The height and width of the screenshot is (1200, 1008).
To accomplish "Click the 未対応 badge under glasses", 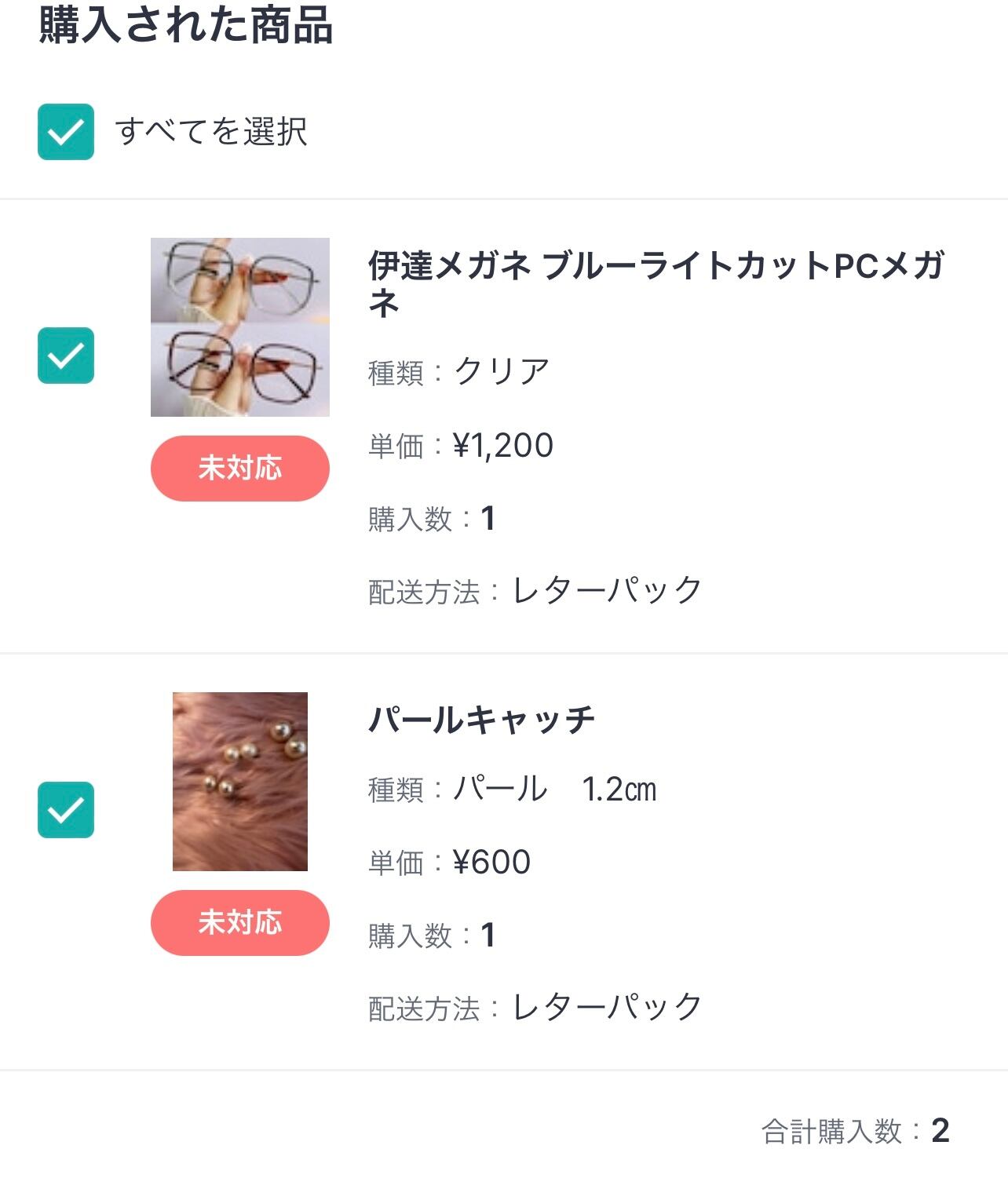I will (x=240, y=469).
